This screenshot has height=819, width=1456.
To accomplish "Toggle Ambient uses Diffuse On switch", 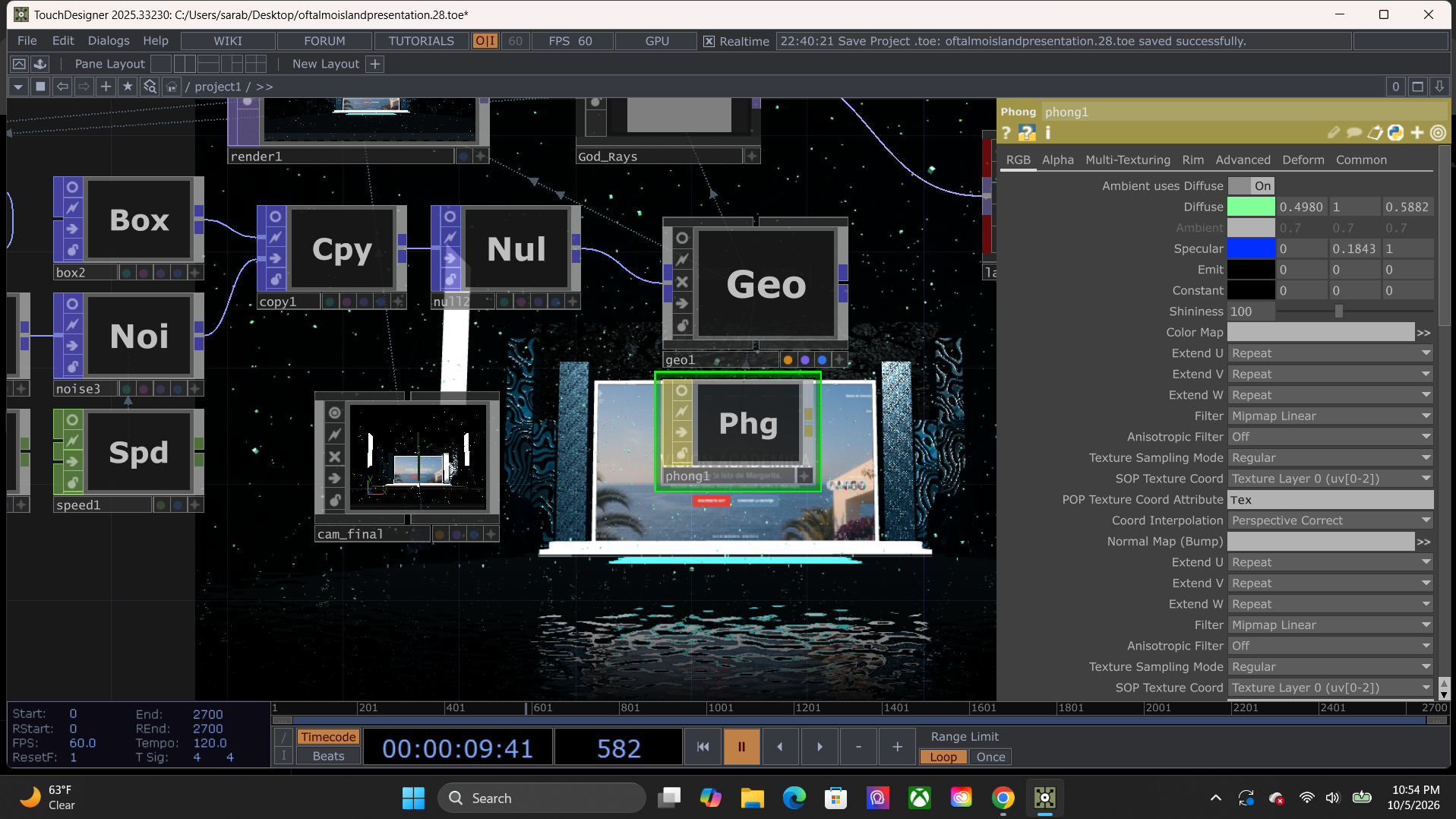I will (x=1251, y=185).
